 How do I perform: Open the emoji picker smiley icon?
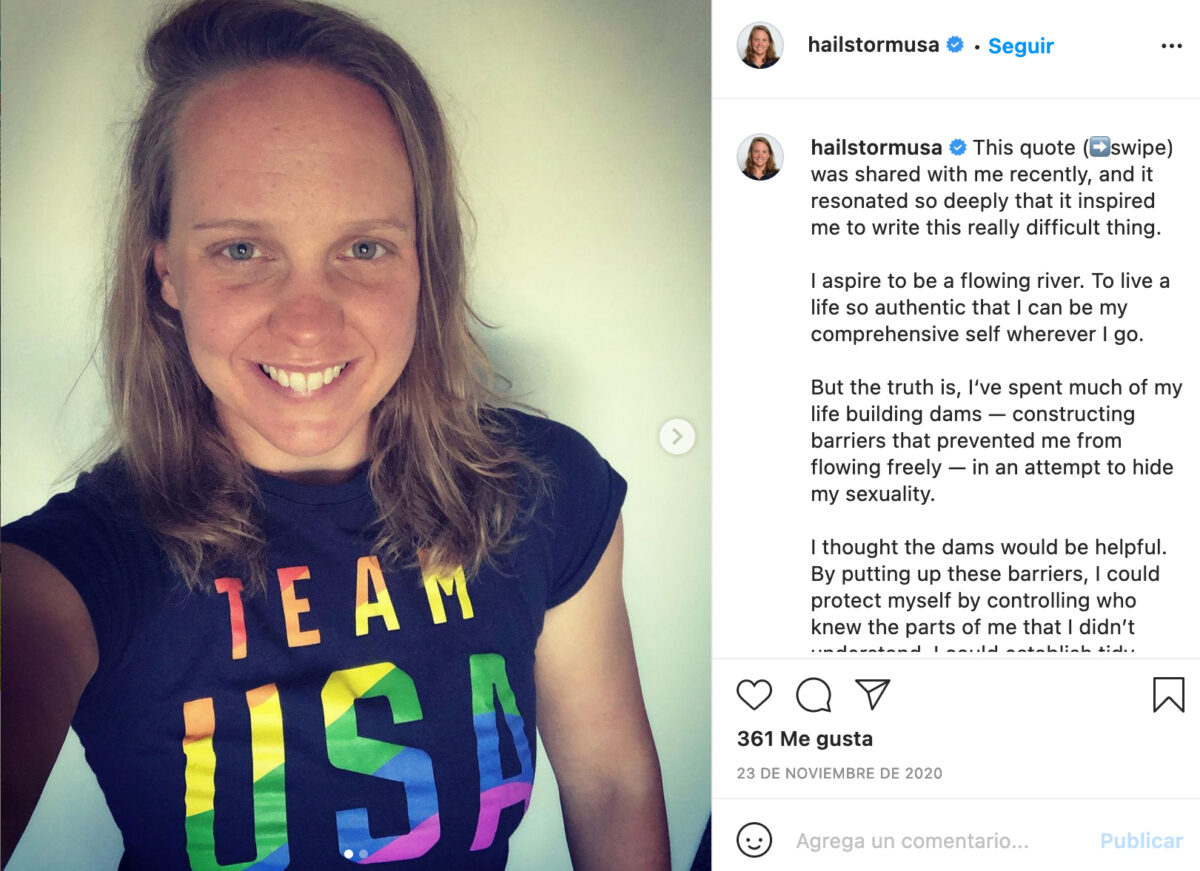[x=754, y=840]
